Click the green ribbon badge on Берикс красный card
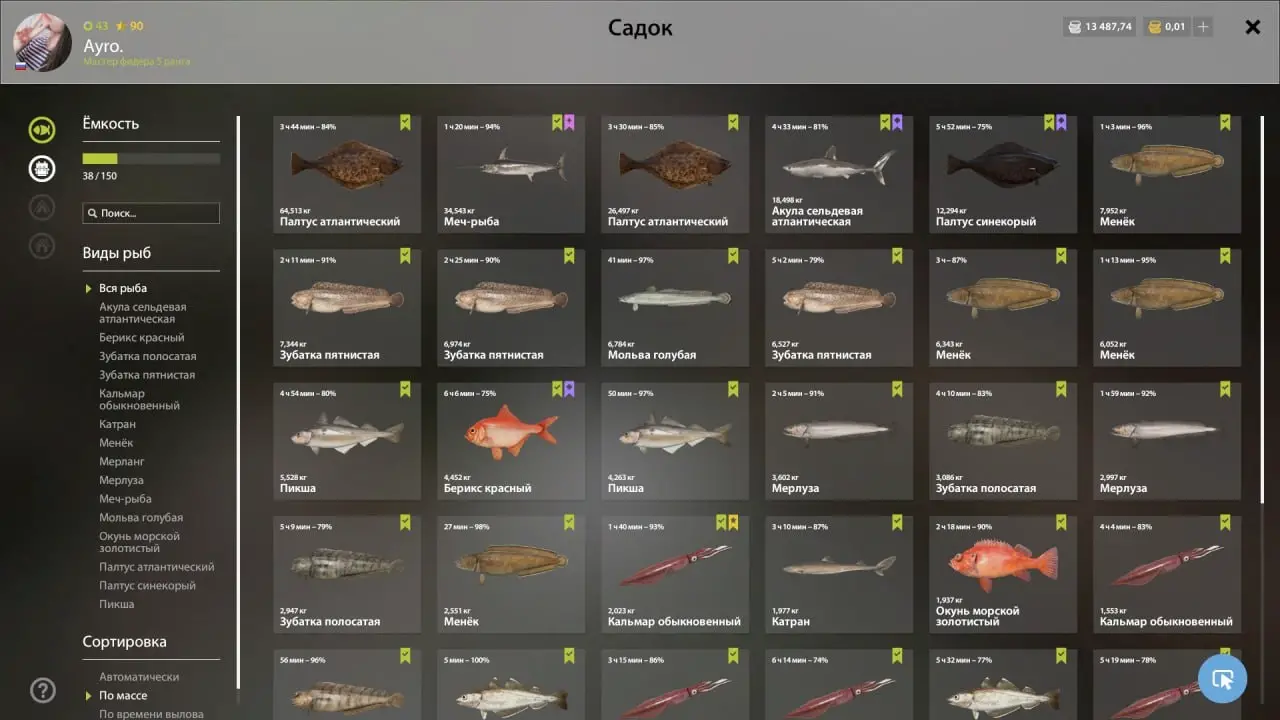Viewport: 1280px width, 720px height. [x=557, y=389]
